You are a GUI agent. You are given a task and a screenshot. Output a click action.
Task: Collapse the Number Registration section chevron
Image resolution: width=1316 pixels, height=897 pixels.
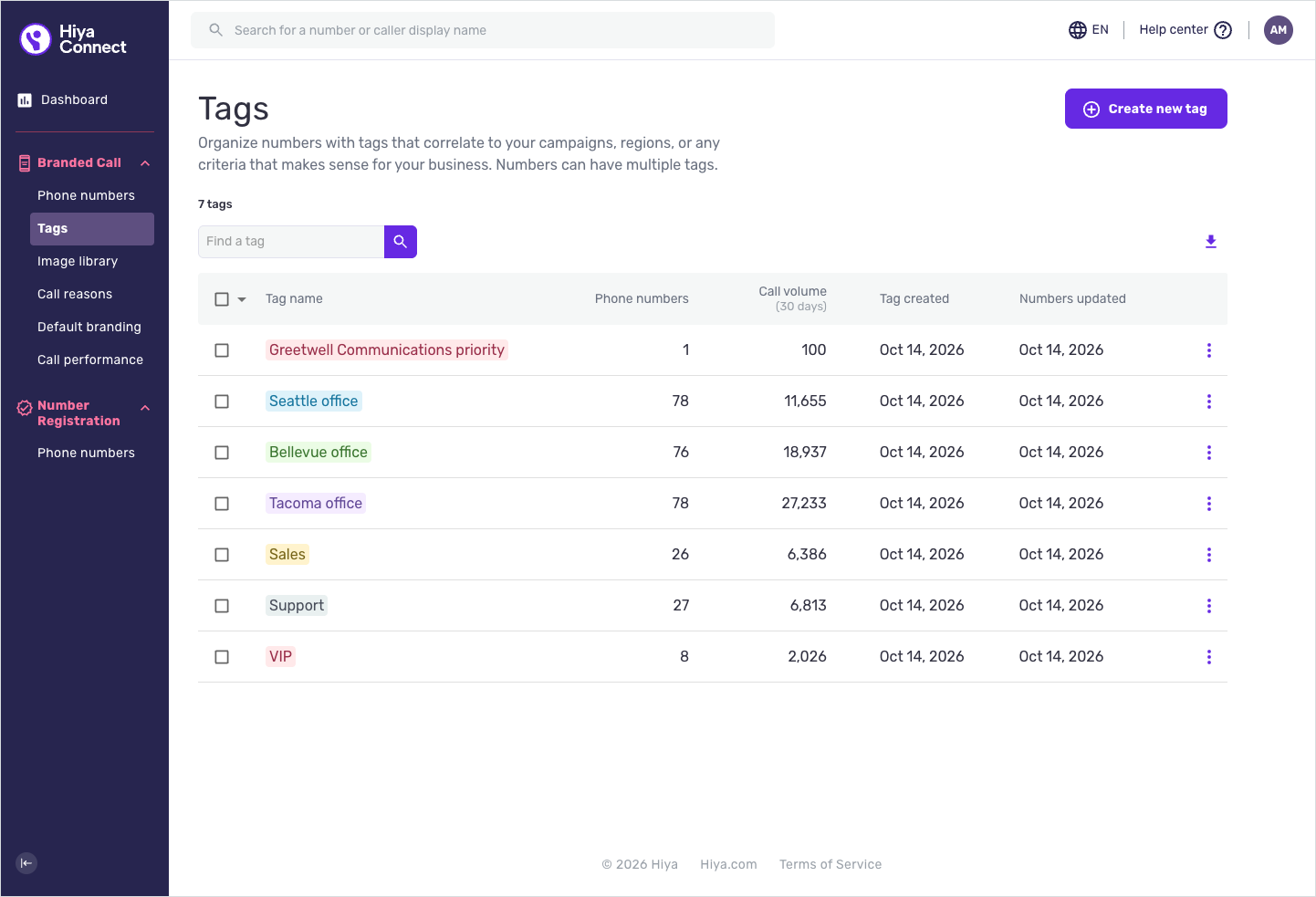[x=145, y=408]
